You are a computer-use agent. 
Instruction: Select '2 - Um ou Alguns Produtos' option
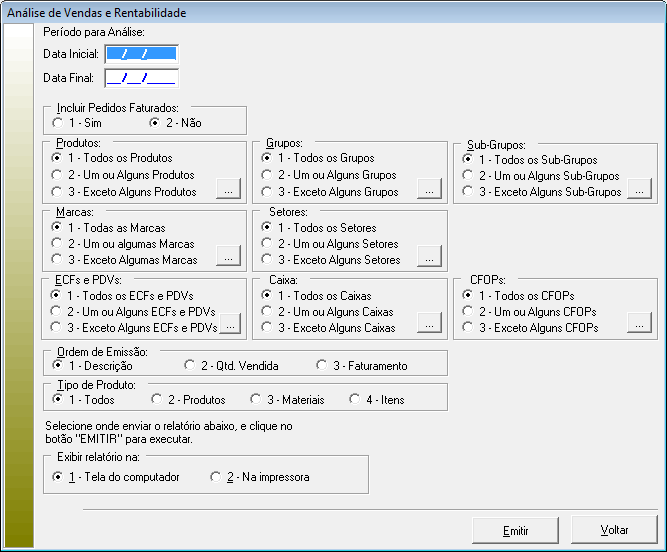coord(58,175)
